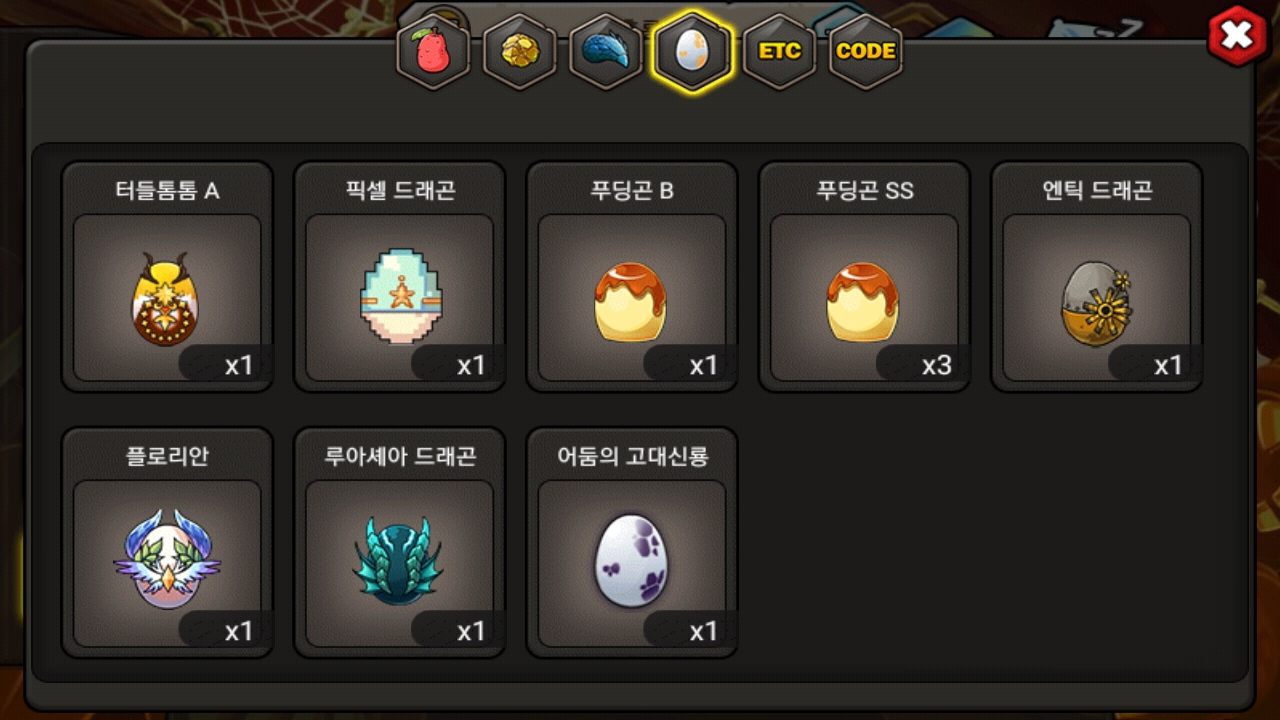Viewport: 1280px width, 720px height.
Task: Select the 엔틱 드래곤 gear egg
Action: click(1096, 303)
